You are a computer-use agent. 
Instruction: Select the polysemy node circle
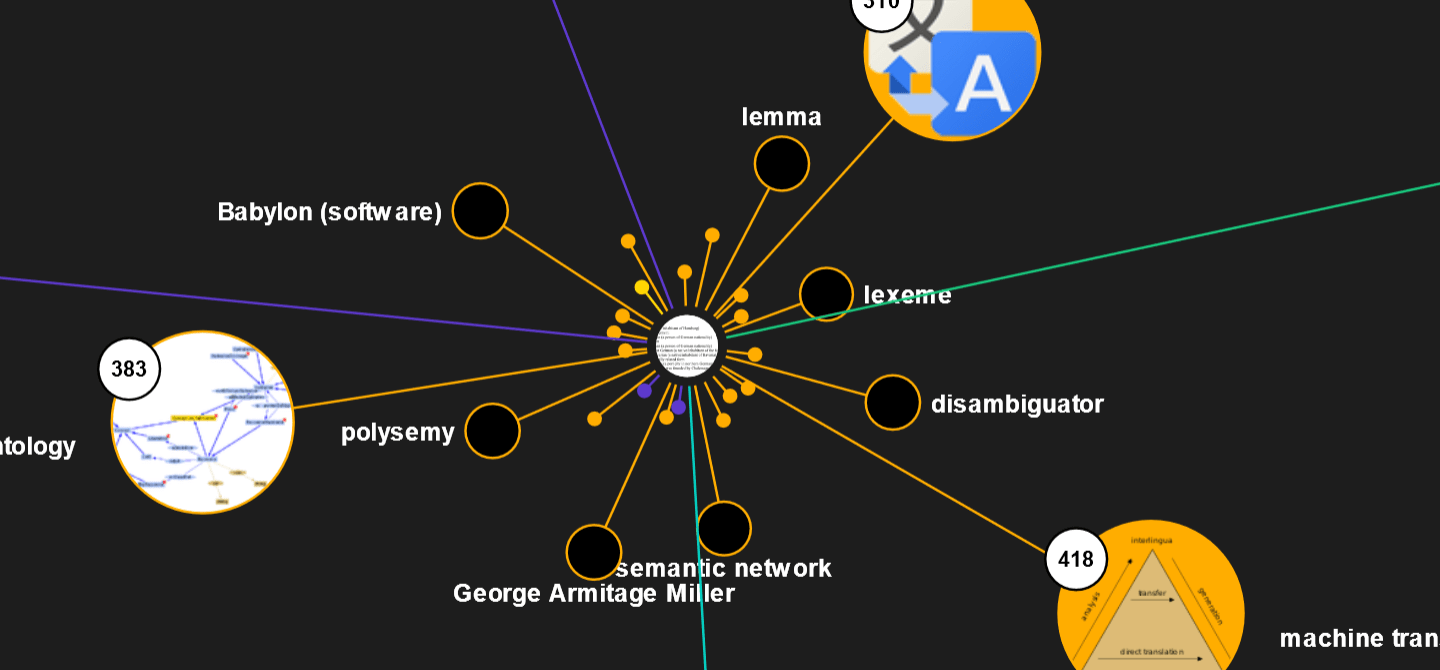(x=492, y=431)
